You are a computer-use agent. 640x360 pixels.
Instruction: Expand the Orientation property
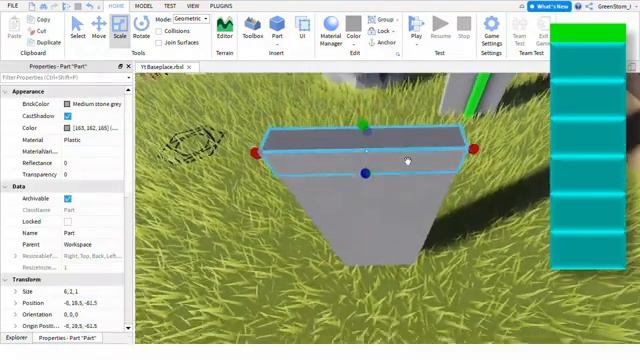pos(15,315)
